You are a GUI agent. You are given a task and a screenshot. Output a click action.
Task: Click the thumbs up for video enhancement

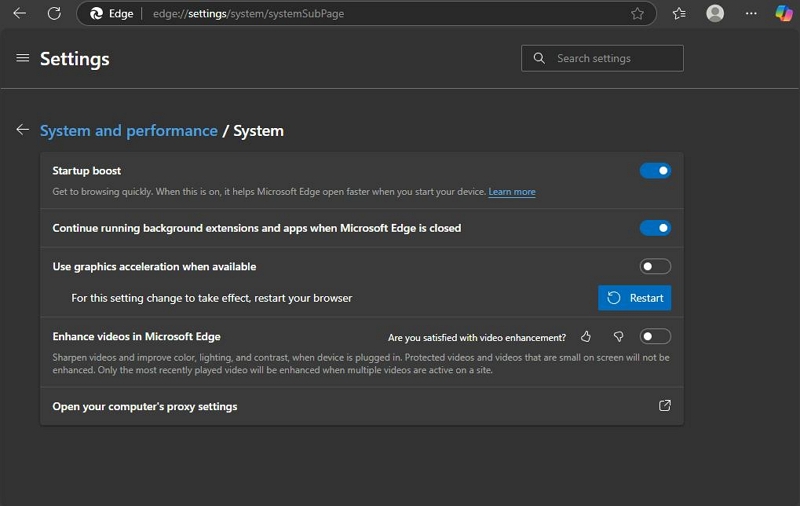pyautogui.click(x=587, y=337)
